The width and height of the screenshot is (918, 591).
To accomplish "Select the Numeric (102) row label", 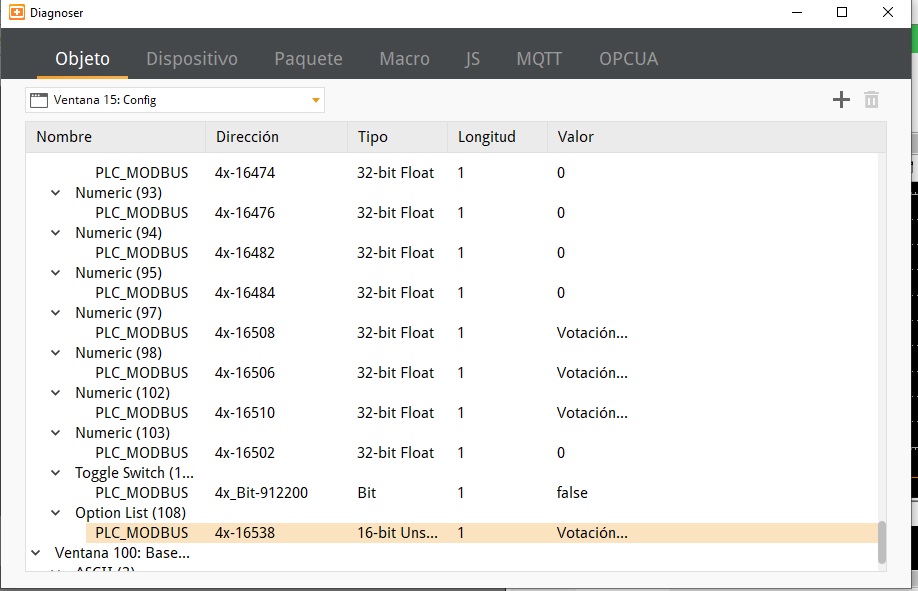I will click(x=122, y=392).
